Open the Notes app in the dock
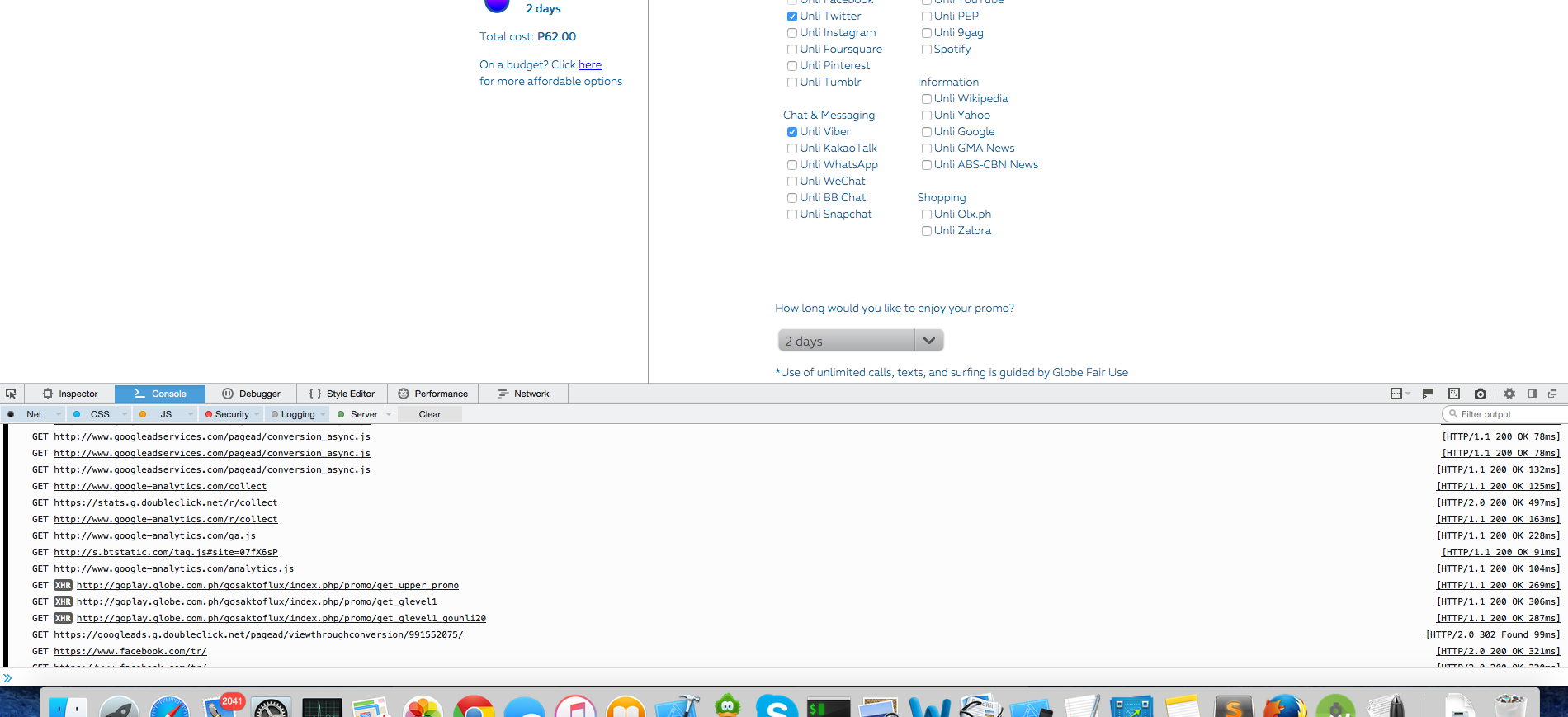Image resolution: width=1568 pixels, height=717 pixels. coord(1183,707)
